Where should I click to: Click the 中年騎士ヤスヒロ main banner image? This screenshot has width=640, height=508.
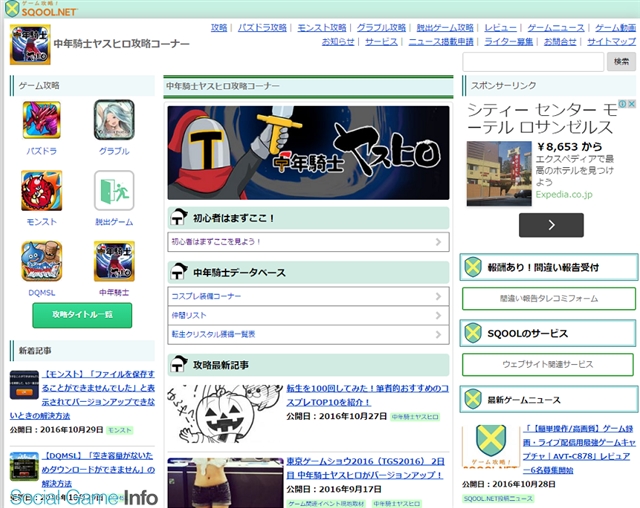tap(308, 153)
